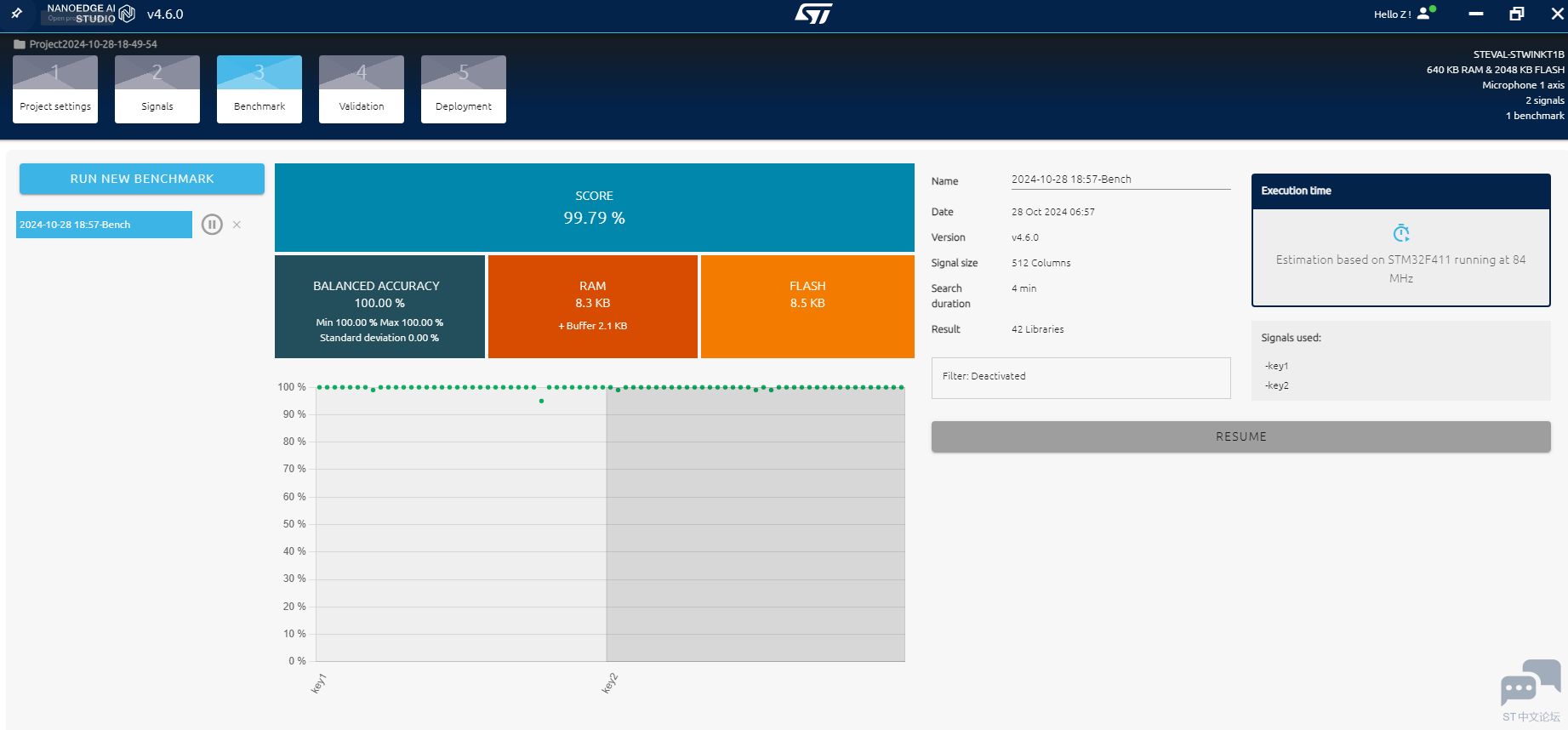Screen dimensions: 1568x730
Task: Close the NanoEdge AI Studio window
Action: point(1557,14)
